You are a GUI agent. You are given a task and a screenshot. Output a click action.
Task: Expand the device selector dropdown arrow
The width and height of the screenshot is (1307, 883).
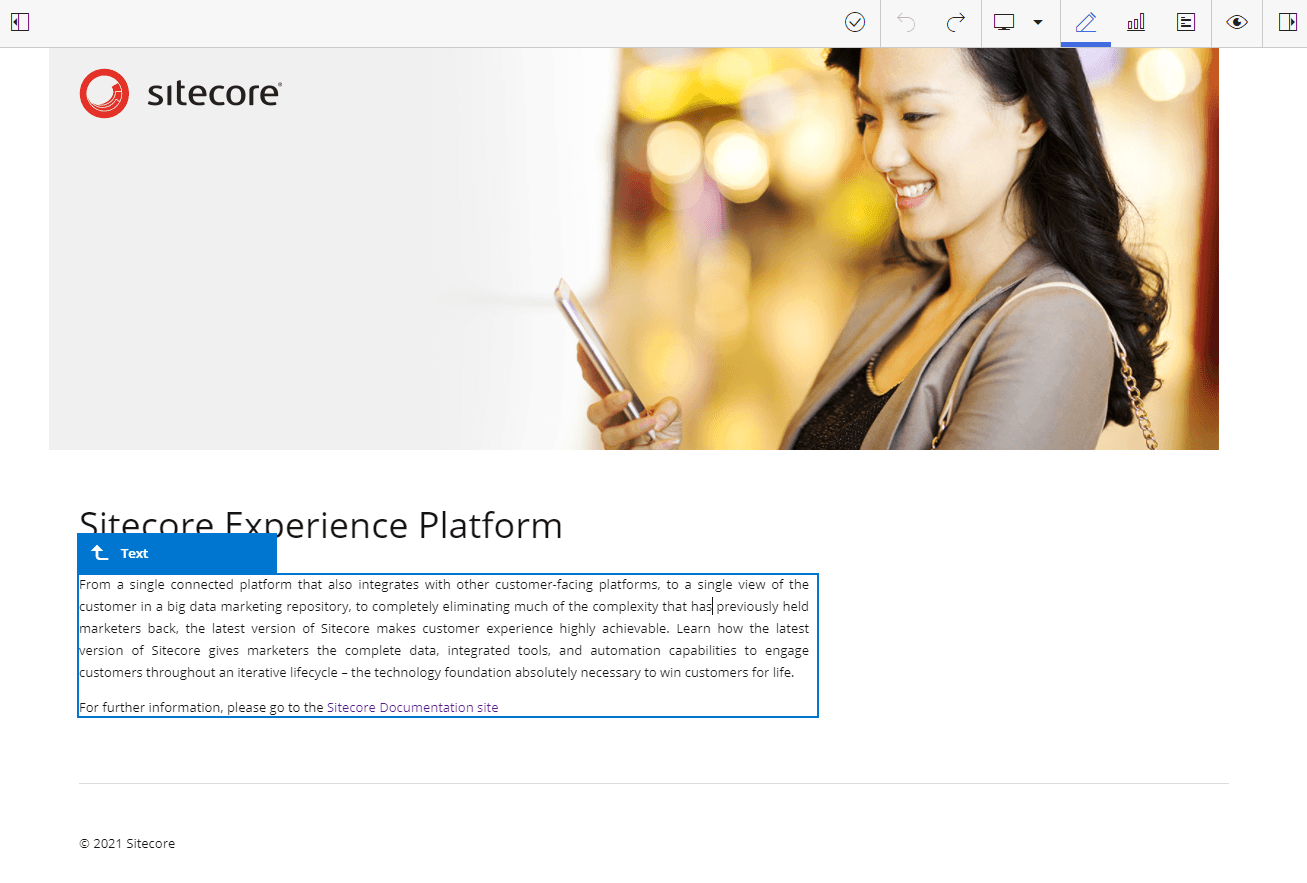click(1038, 22)
